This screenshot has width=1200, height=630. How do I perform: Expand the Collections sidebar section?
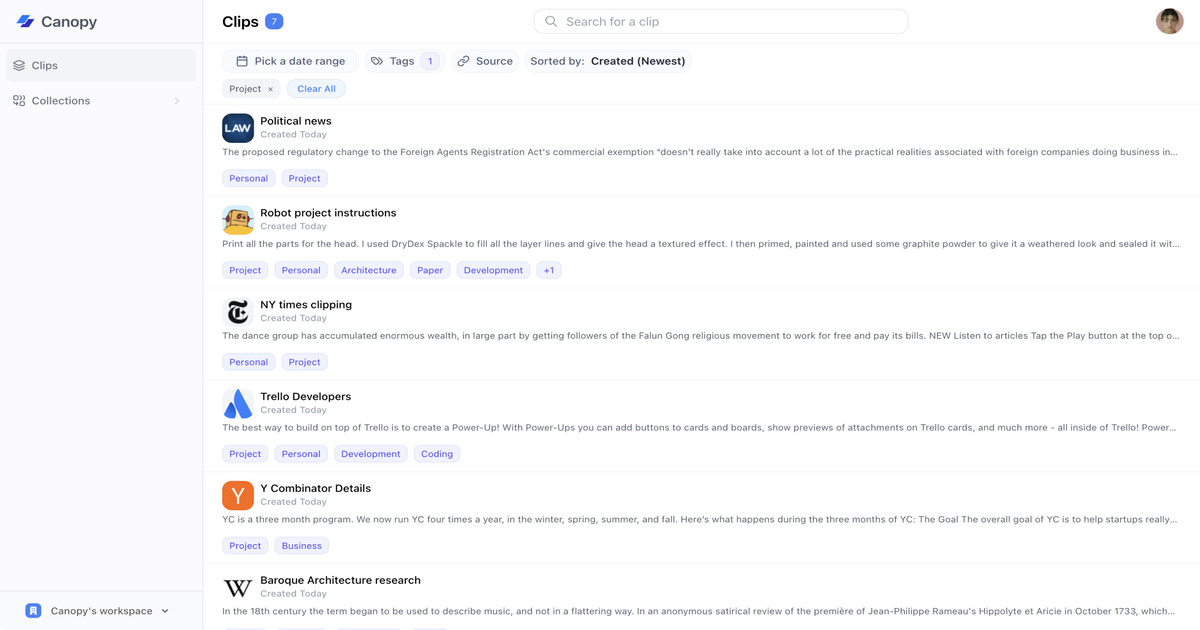[x=177, y=101]
